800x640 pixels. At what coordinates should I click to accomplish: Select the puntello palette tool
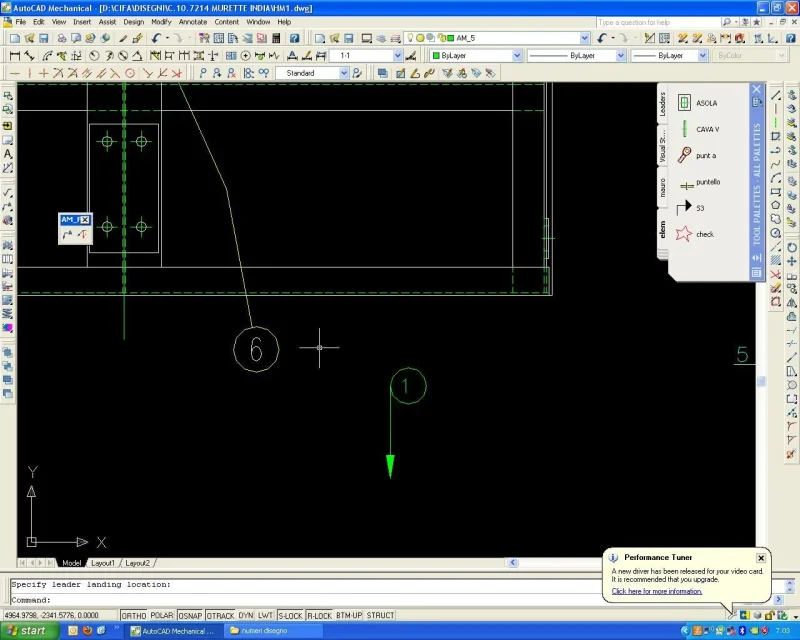pos(699,182)
